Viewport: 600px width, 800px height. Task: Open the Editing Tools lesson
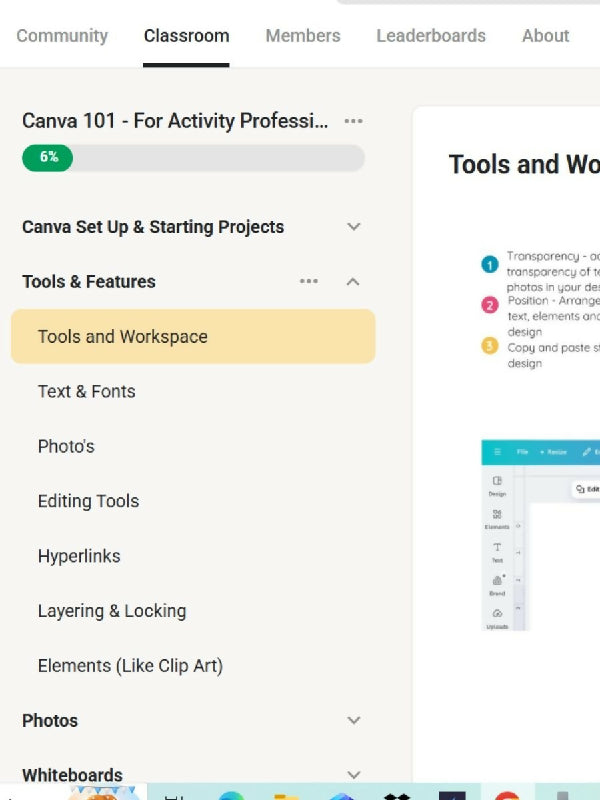(x=88, y=501)
